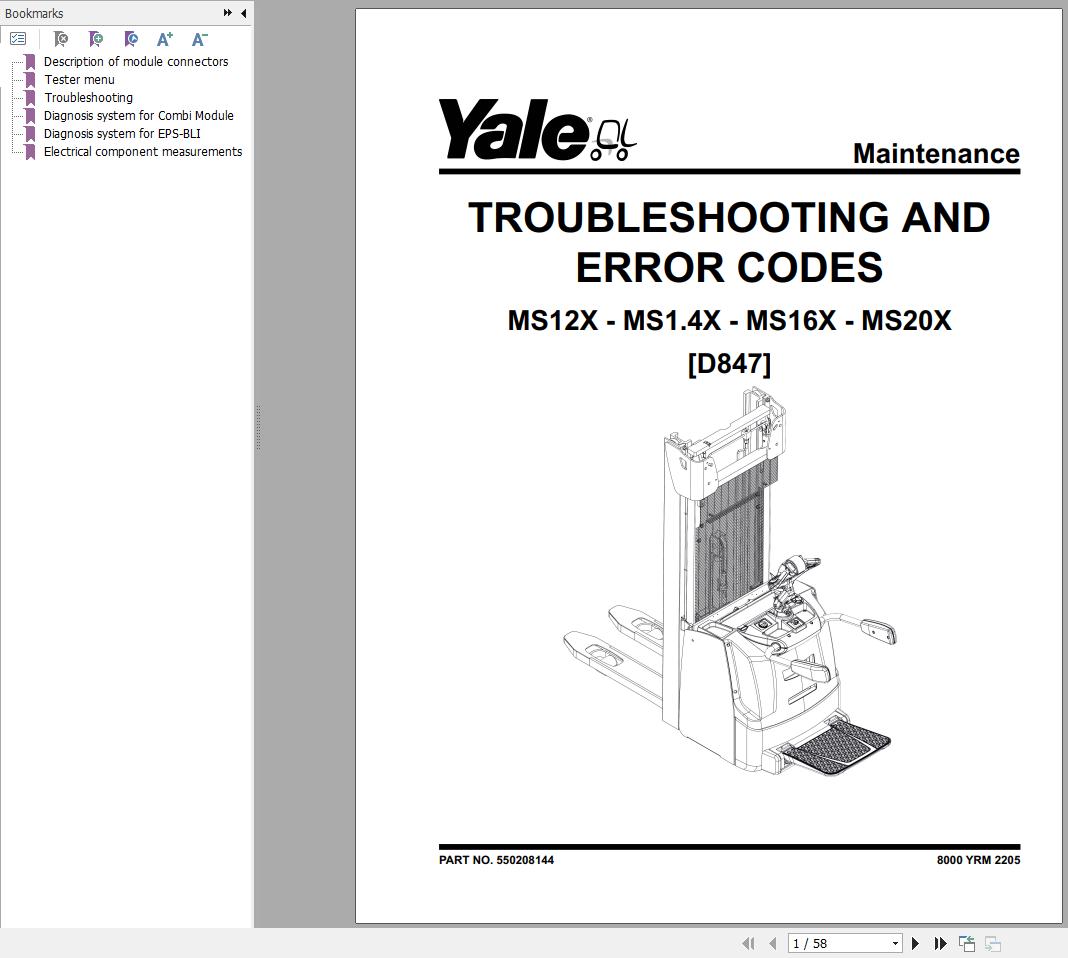Click the 'Maintenance' heading text

pos(936,153)
